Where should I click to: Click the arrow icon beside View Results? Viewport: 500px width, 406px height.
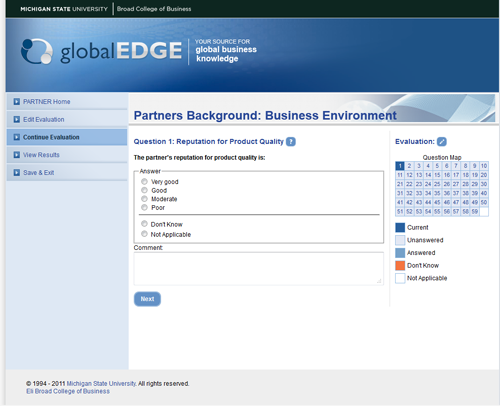click(x=17, y=155)
